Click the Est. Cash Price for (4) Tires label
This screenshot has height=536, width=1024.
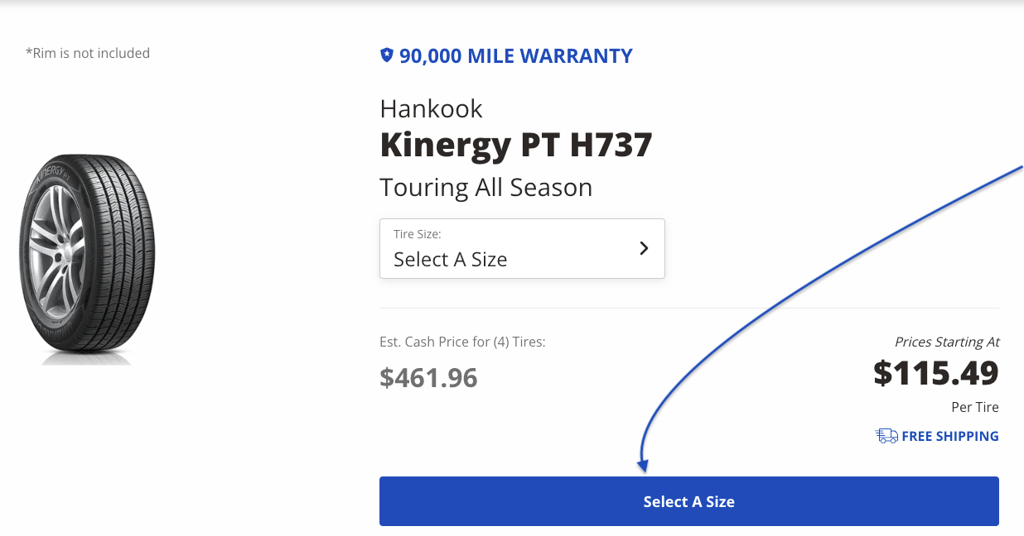click(x=462, y=342)
